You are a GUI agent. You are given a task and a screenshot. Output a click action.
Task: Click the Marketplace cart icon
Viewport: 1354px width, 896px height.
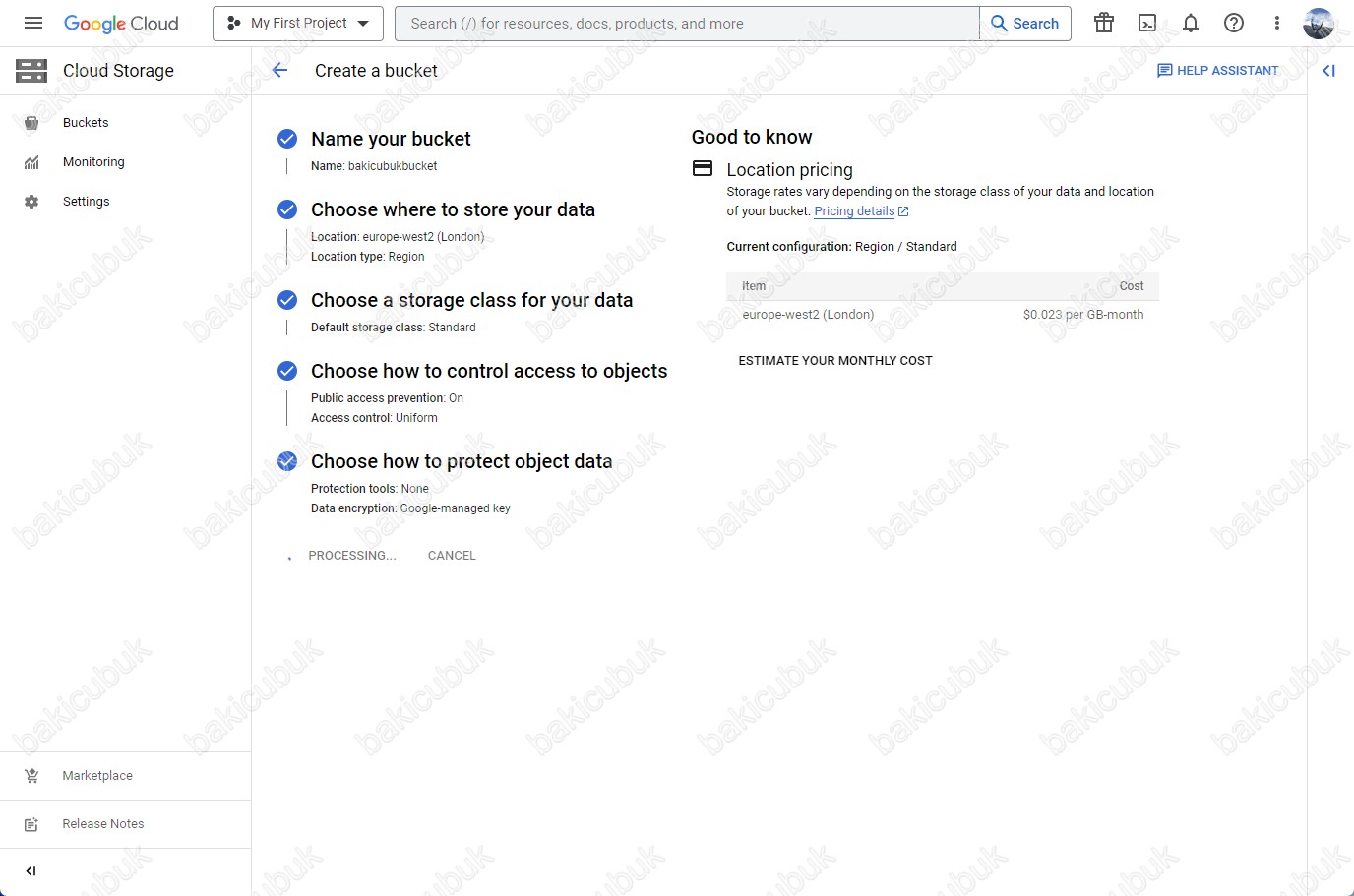coord(31,776)
